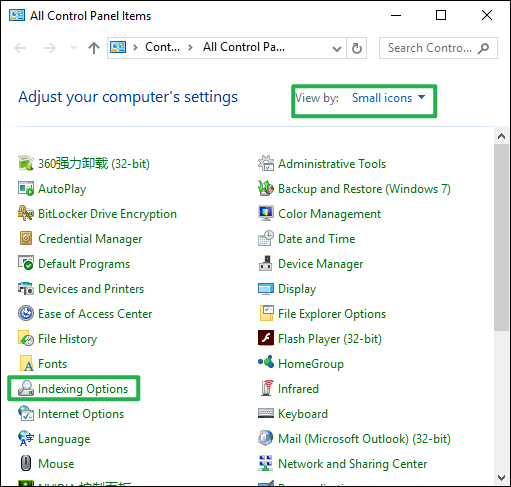
Task: Click the Flash Player icon
Action: 266,338
